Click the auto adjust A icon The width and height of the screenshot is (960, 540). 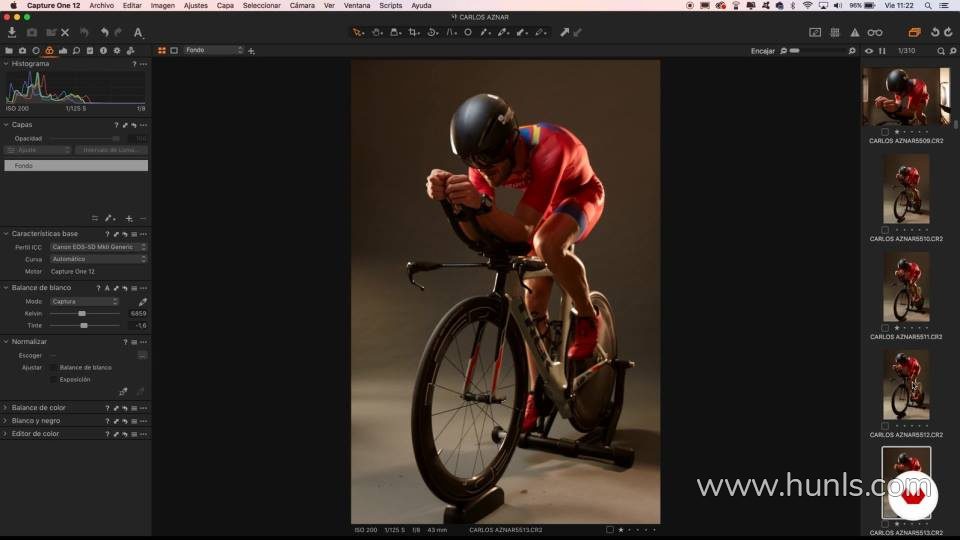[138, 32]
